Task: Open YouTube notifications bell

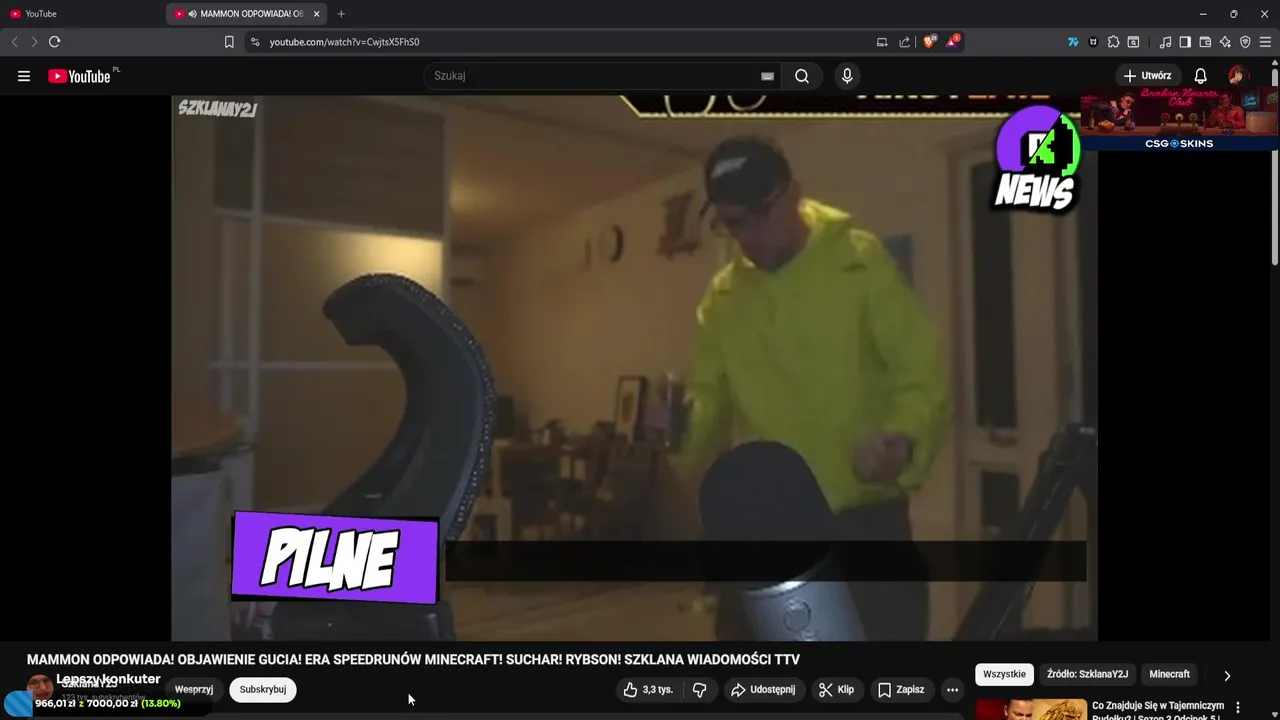Action: [1201, 76]
